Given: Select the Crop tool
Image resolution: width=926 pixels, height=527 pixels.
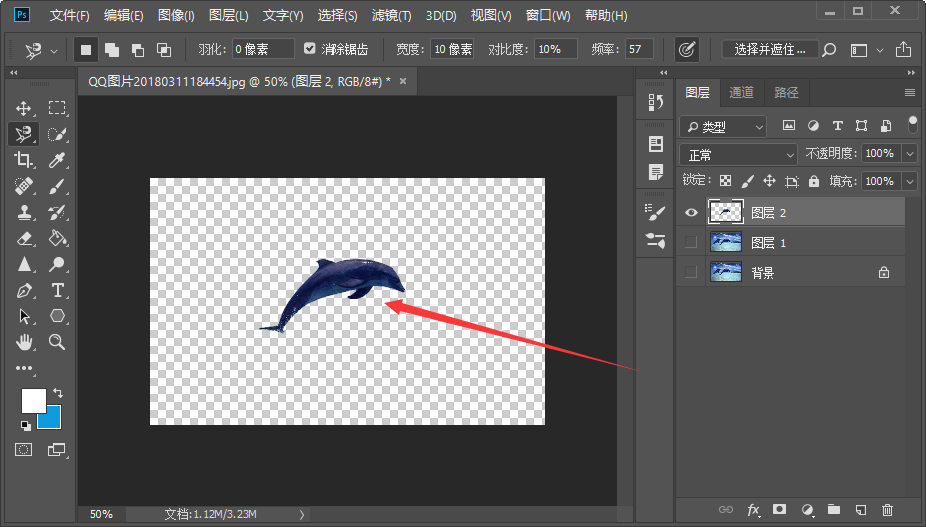Looking at the screenshot, I should [x=24, y=160].
